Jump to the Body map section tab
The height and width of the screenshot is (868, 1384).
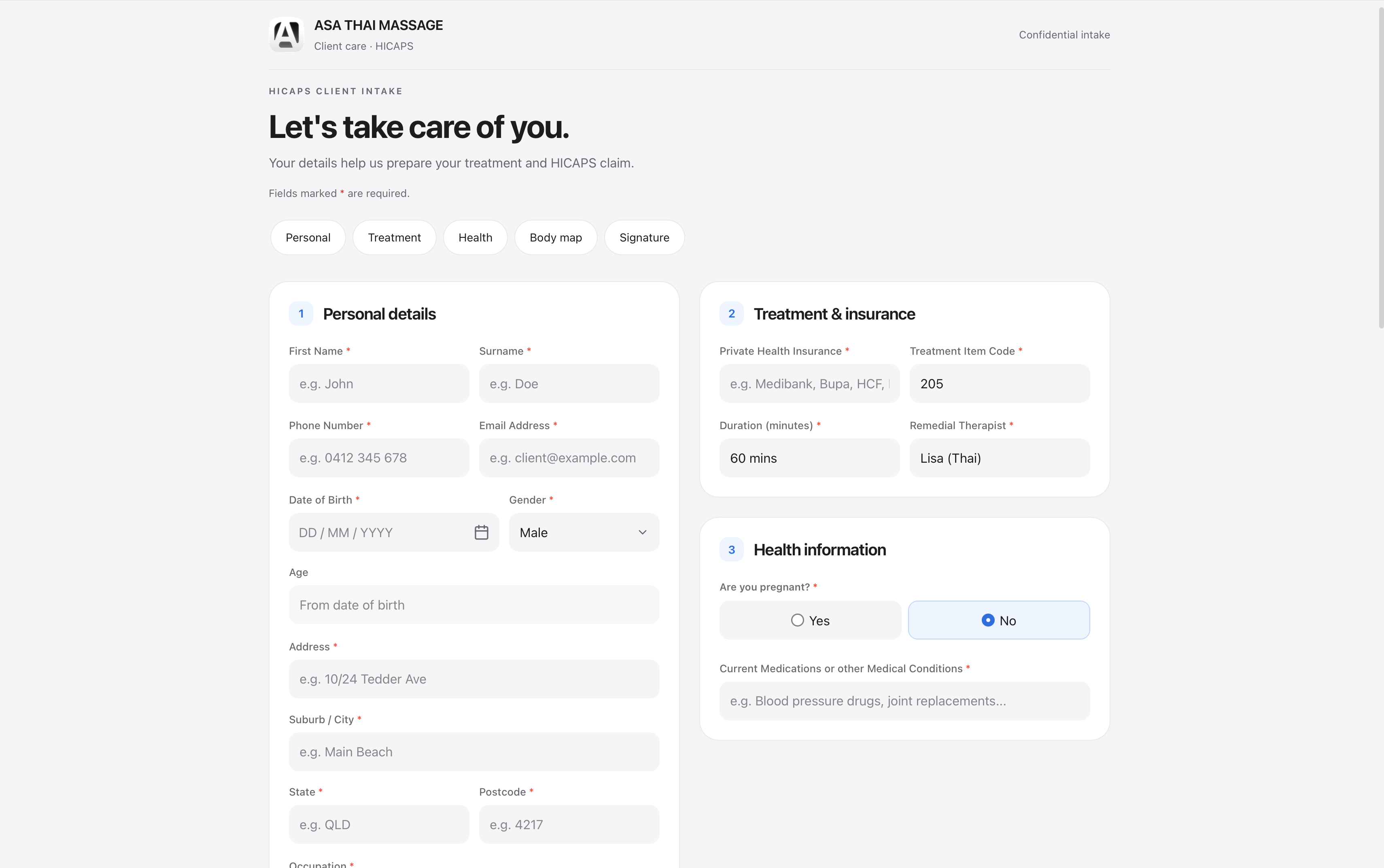point(555,238)
